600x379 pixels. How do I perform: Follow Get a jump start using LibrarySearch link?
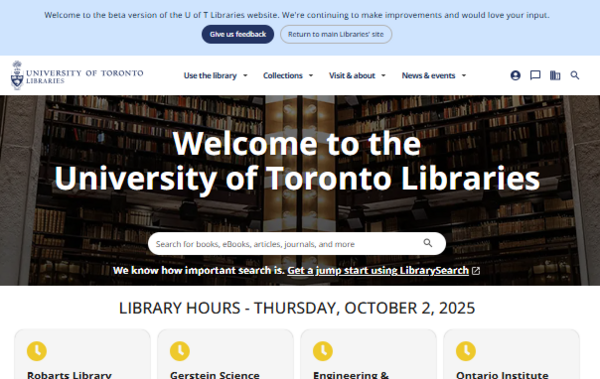click(378, 271)
